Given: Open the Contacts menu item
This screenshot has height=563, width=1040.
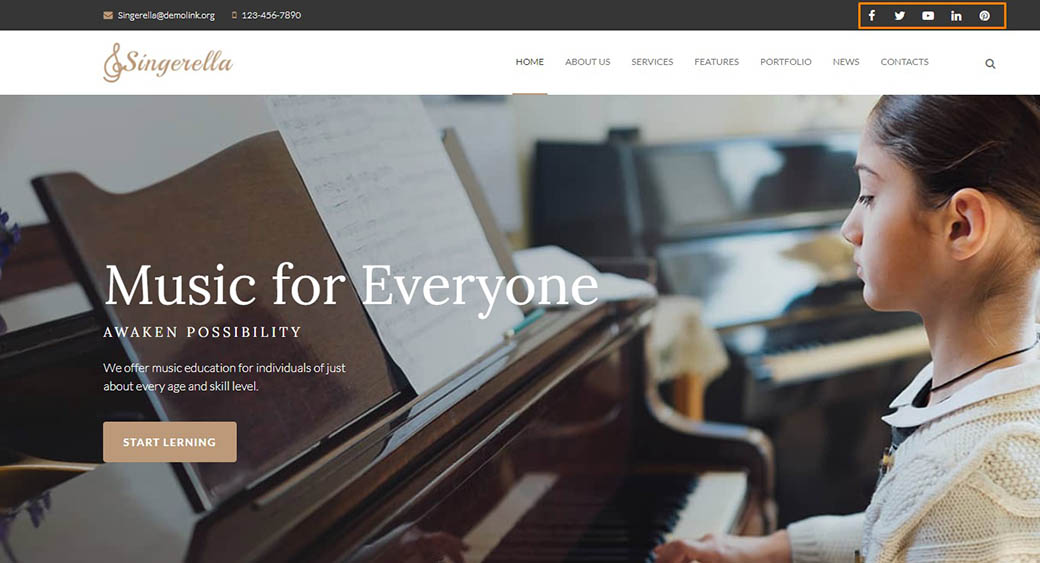Looking at the screenshot, I should click(904, 62).
